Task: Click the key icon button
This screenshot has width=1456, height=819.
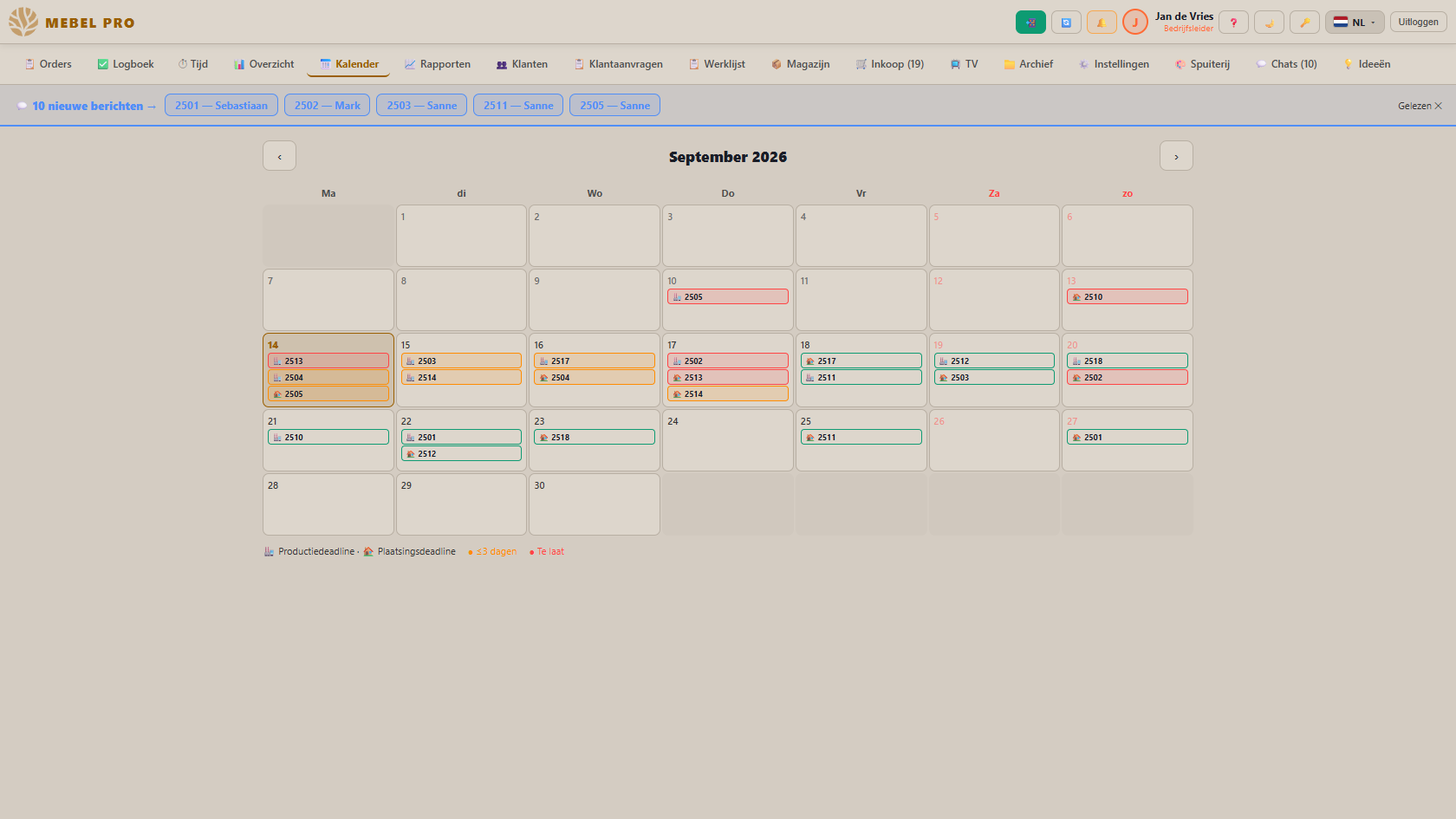Action: (x=1304, y=23)
